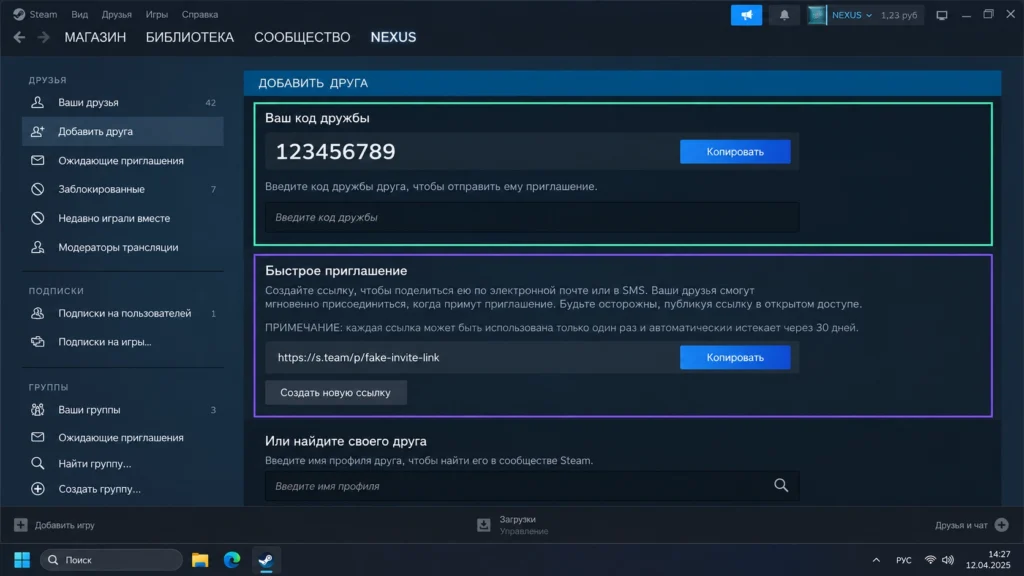The width and height of the screenshot is (1024, 576).
Task: Click Добавить игру label
Action: pos(65,525)
